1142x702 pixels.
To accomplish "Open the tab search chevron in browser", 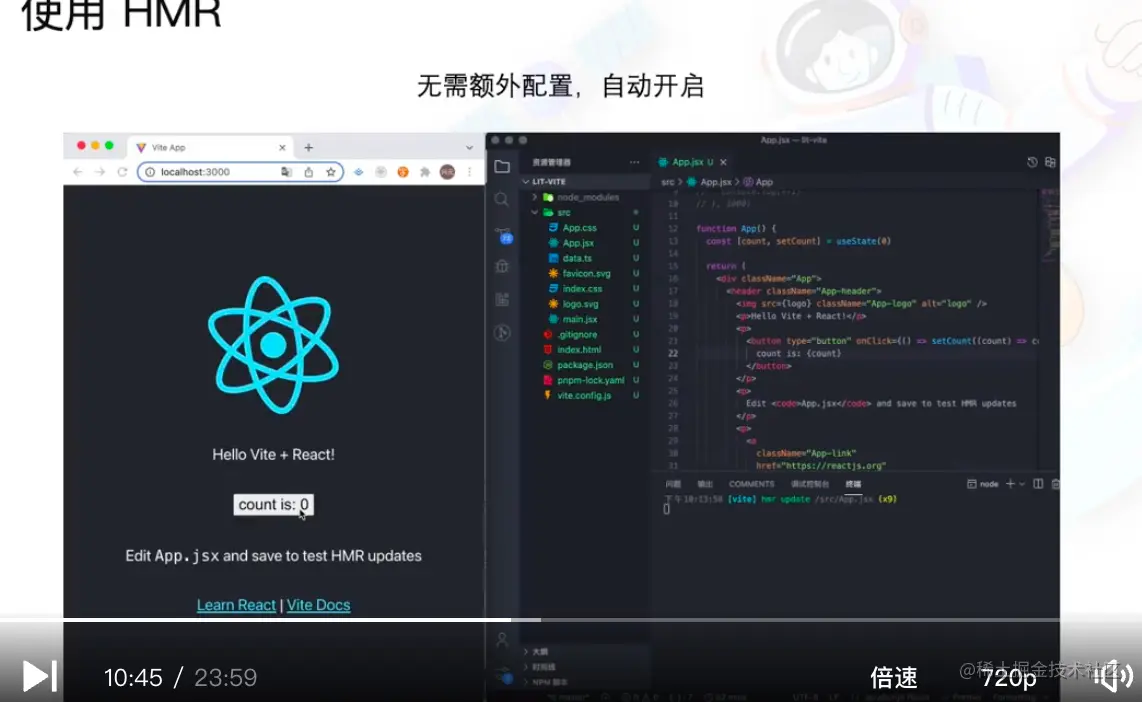I will click(469, 147).
